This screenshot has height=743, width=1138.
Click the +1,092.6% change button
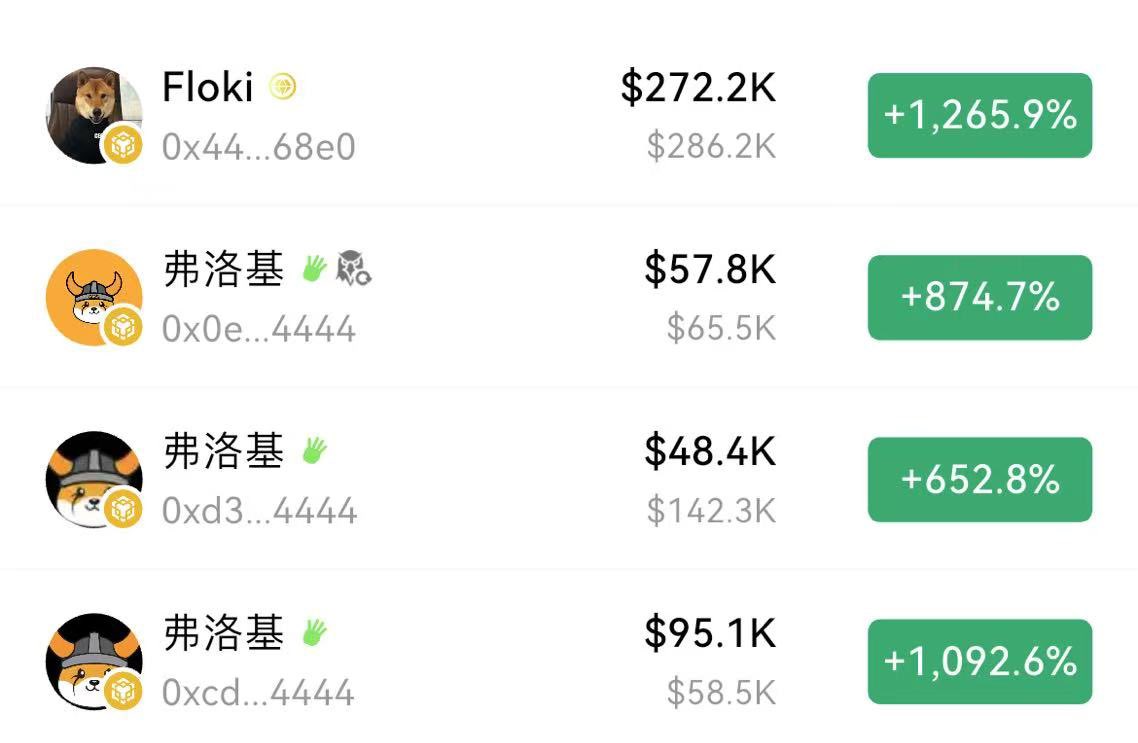tap(979, 661)
